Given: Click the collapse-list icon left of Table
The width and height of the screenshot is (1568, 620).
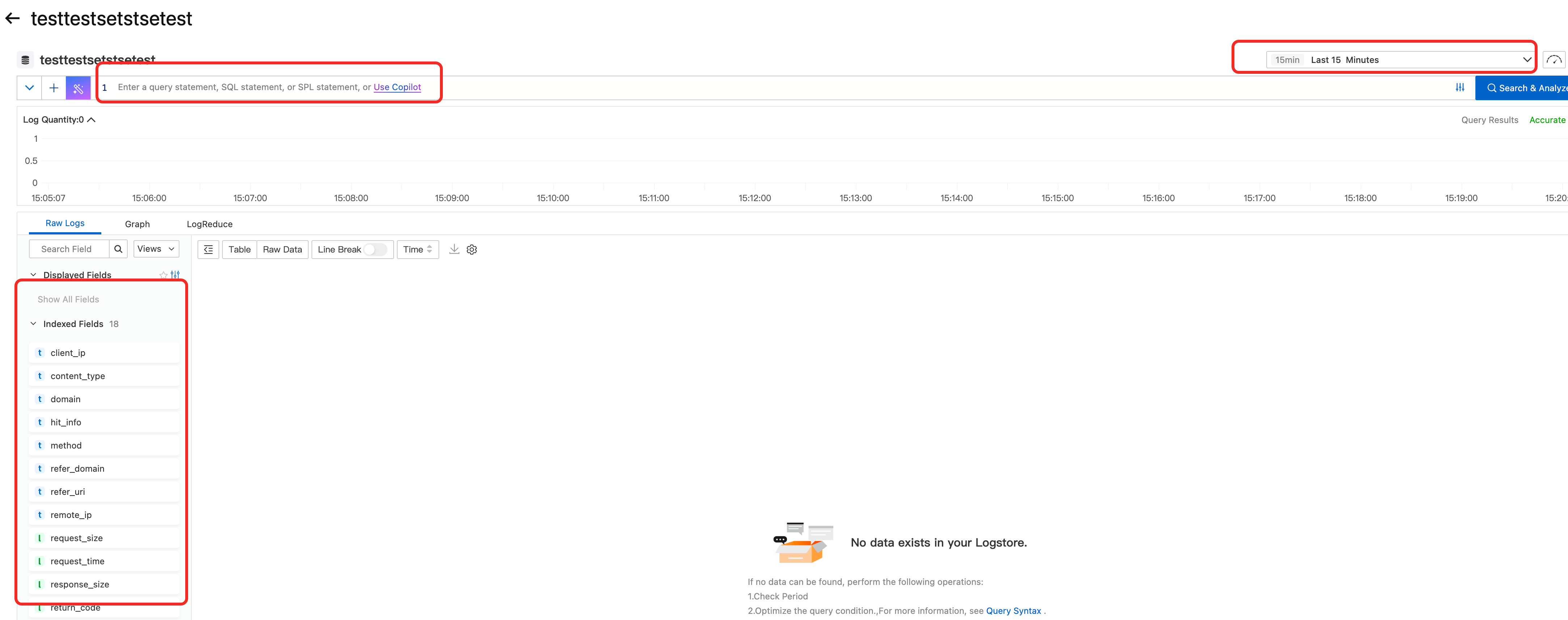Looking at the screenshot, I should [208, 250].
